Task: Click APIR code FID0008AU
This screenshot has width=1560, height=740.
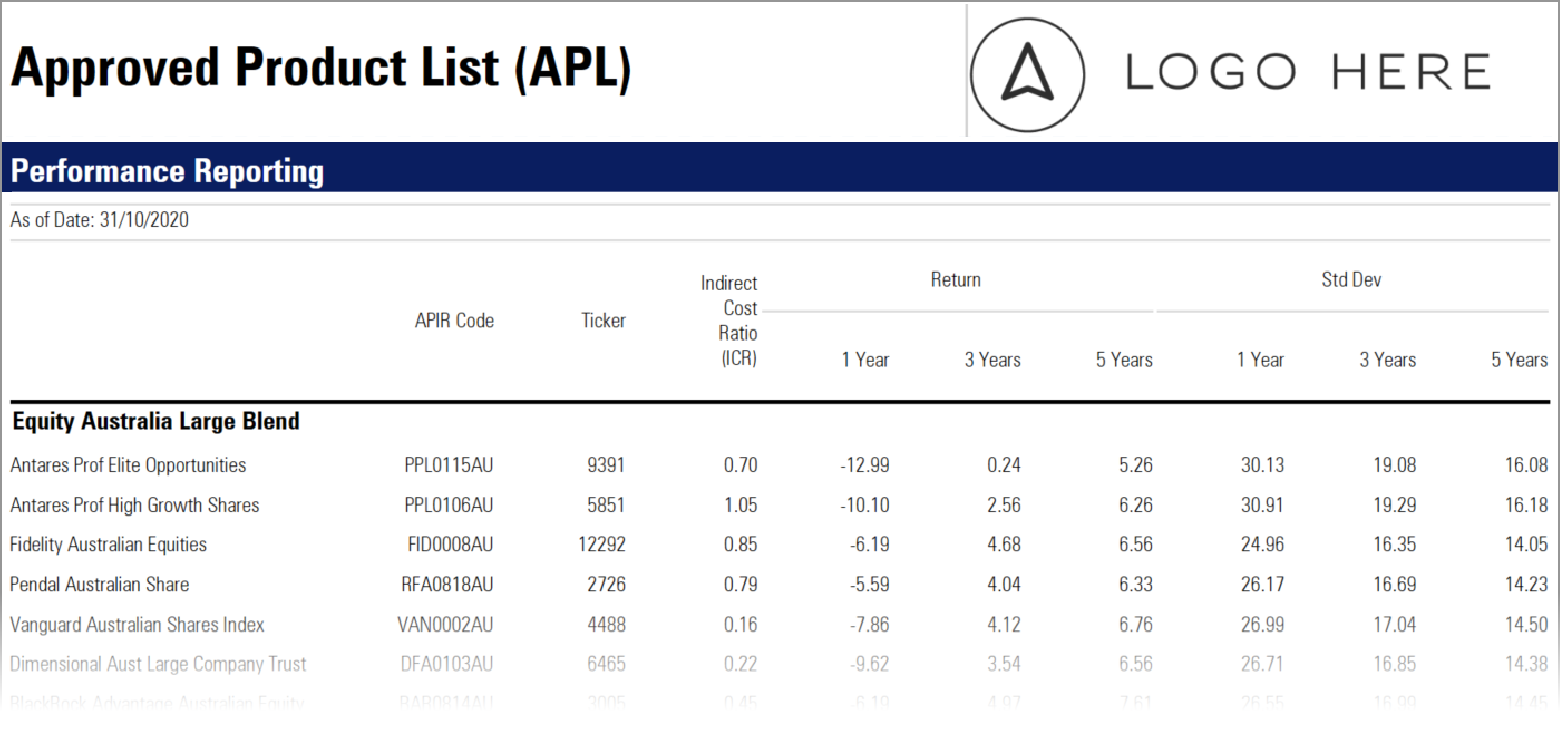Action: coord(450,545)
